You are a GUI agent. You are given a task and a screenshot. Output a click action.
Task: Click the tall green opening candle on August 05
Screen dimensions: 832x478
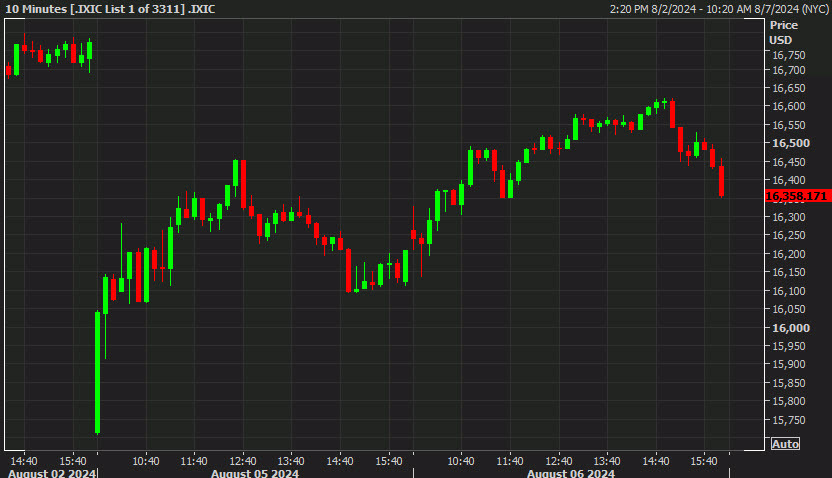coord(98,372)
